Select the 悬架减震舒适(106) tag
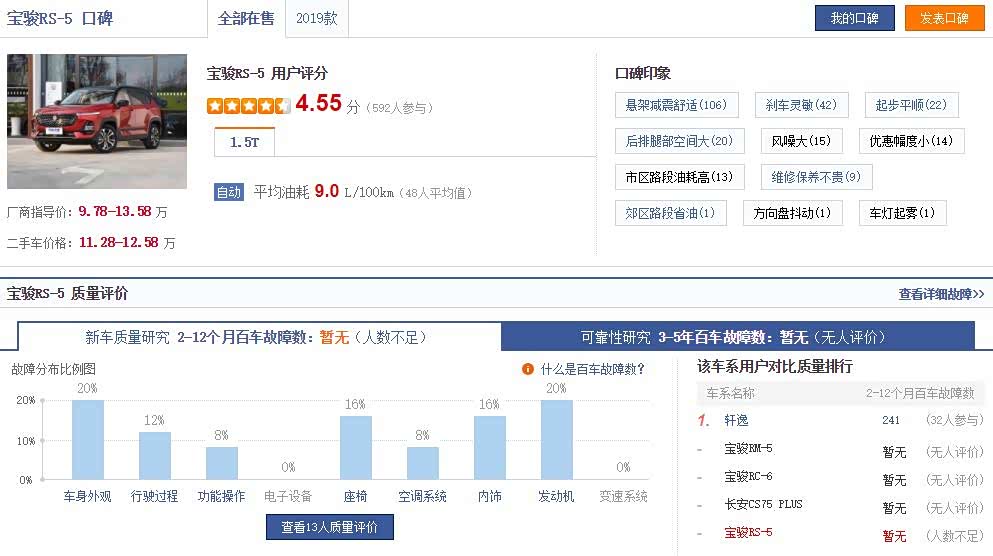Viewport: 993px width, 556px height. pyautogui.click(x=676, y=105)
